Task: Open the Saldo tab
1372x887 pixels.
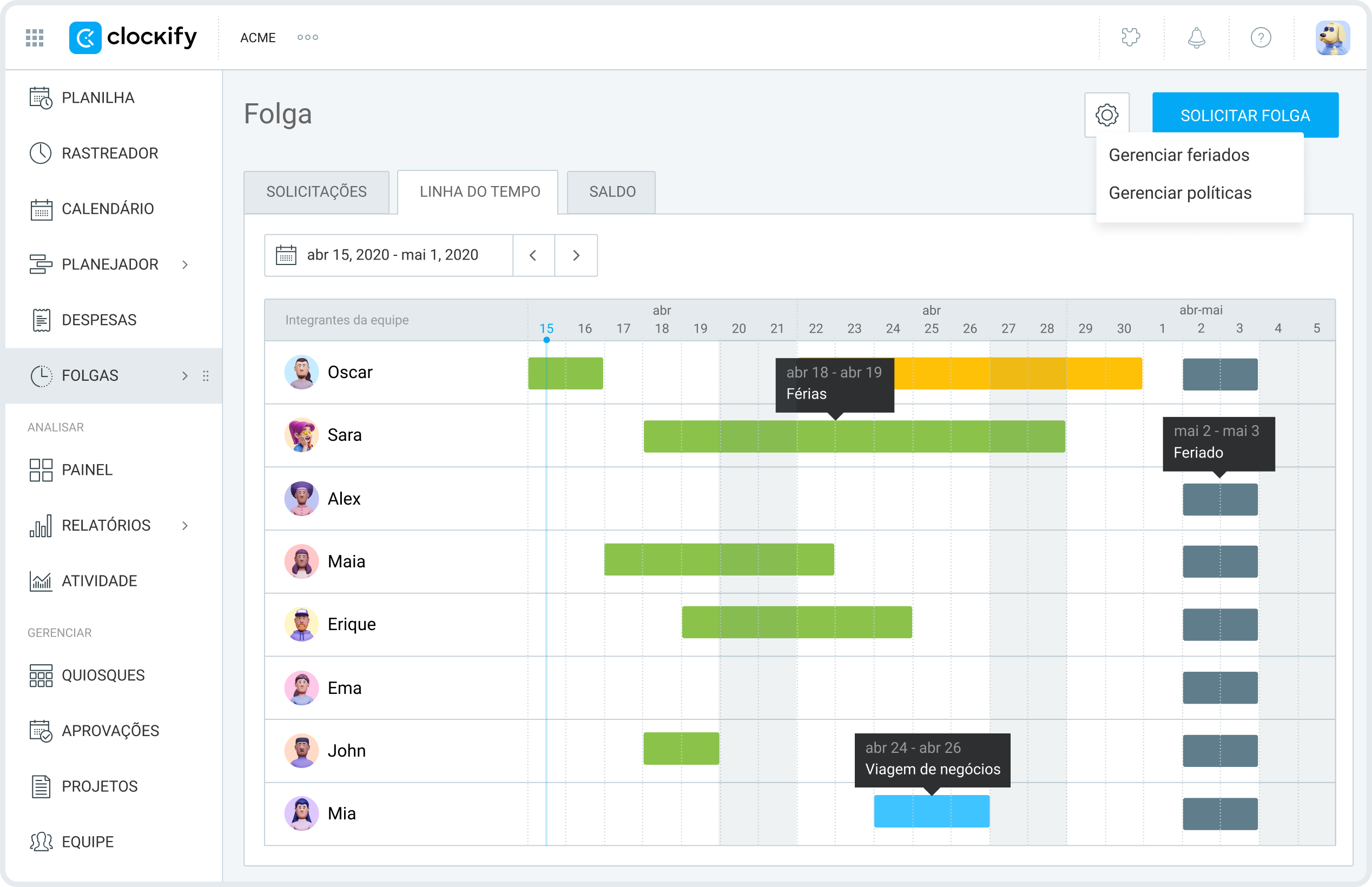Action: tap(611, 192)
